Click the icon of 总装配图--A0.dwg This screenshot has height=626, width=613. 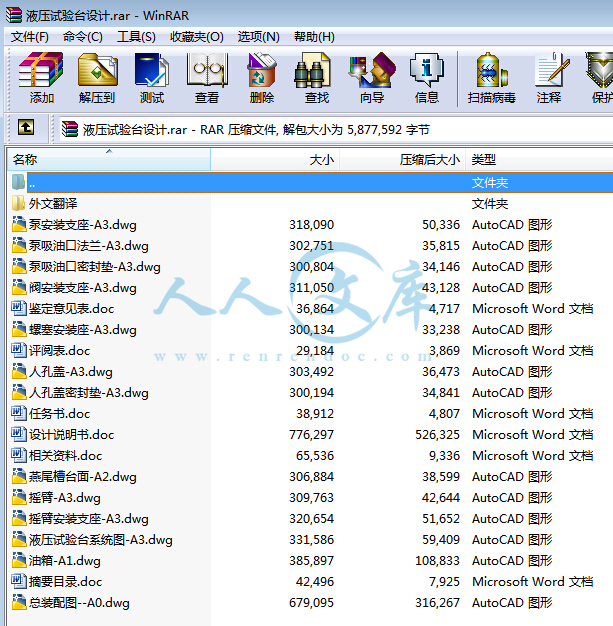point(19,602)
